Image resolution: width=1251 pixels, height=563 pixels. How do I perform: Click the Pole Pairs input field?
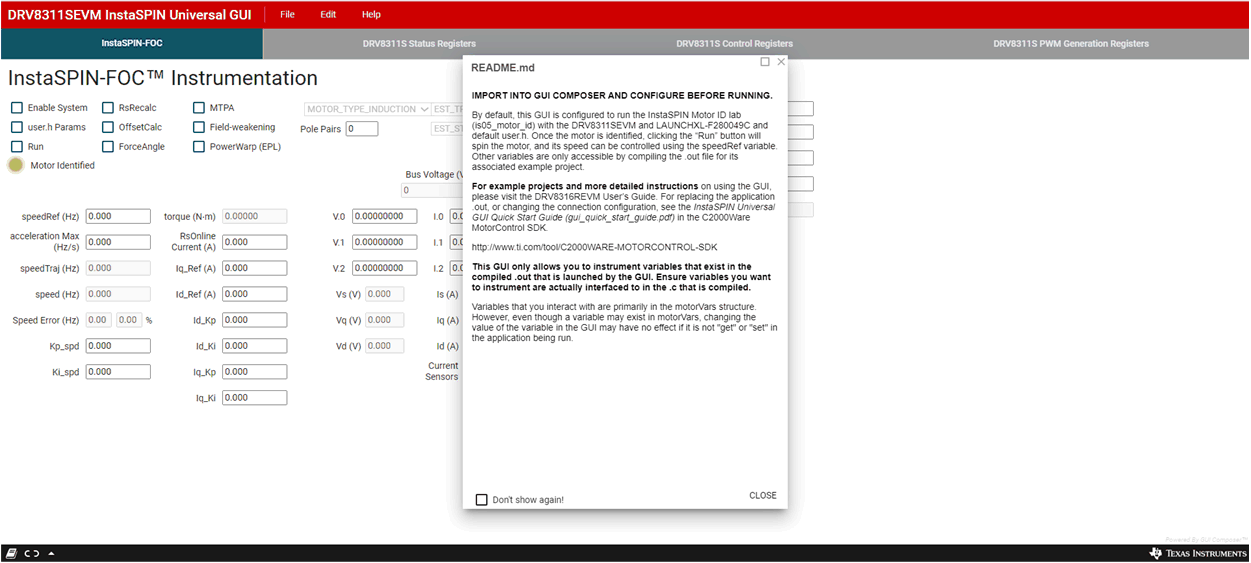click(362, 129)
